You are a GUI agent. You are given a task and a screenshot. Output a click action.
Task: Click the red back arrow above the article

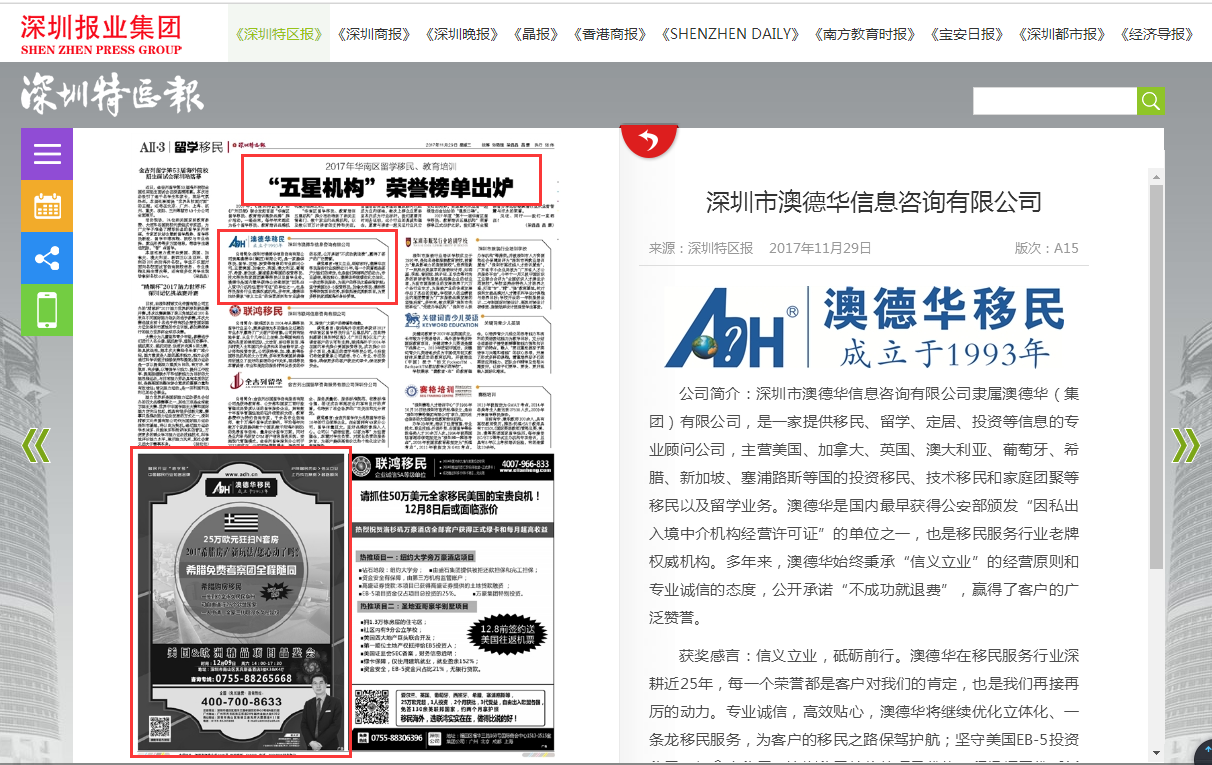point(649,141)
